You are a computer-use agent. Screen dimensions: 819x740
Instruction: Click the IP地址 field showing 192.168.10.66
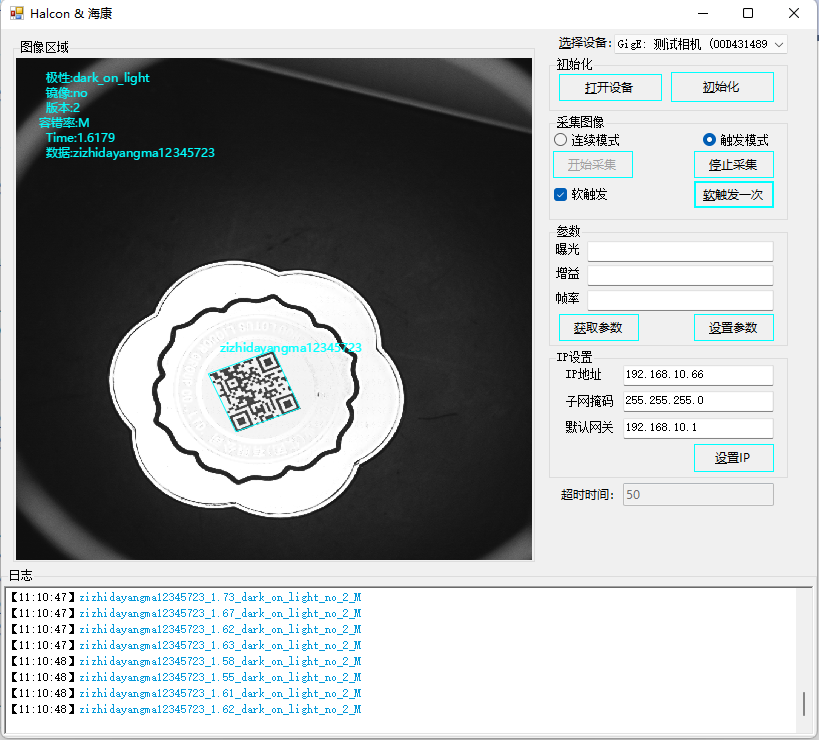tap(698, 375)
